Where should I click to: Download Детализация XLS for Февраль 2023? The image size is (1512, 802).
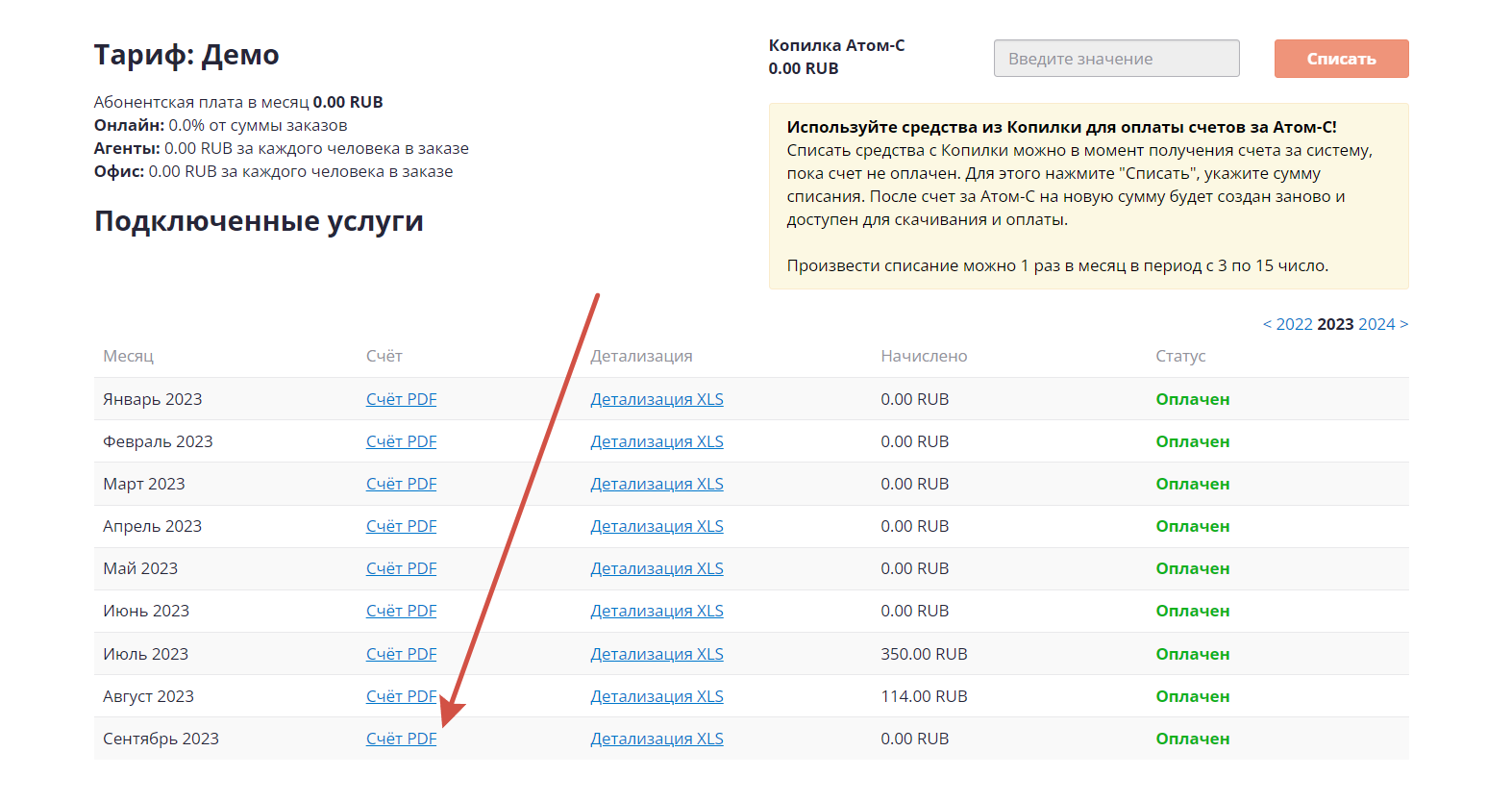(x=657, y=441)
